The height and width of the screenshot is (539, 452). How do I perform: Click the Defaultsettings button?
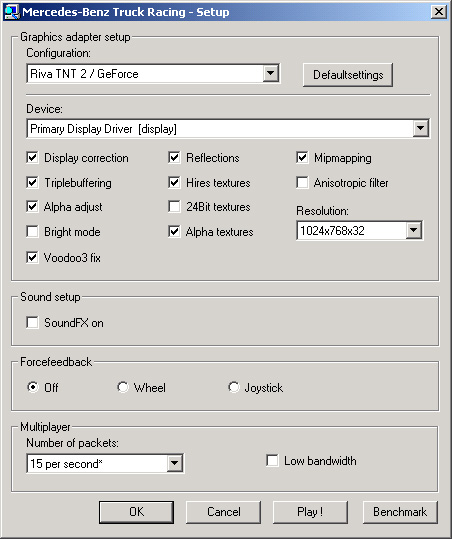(348, 75)
